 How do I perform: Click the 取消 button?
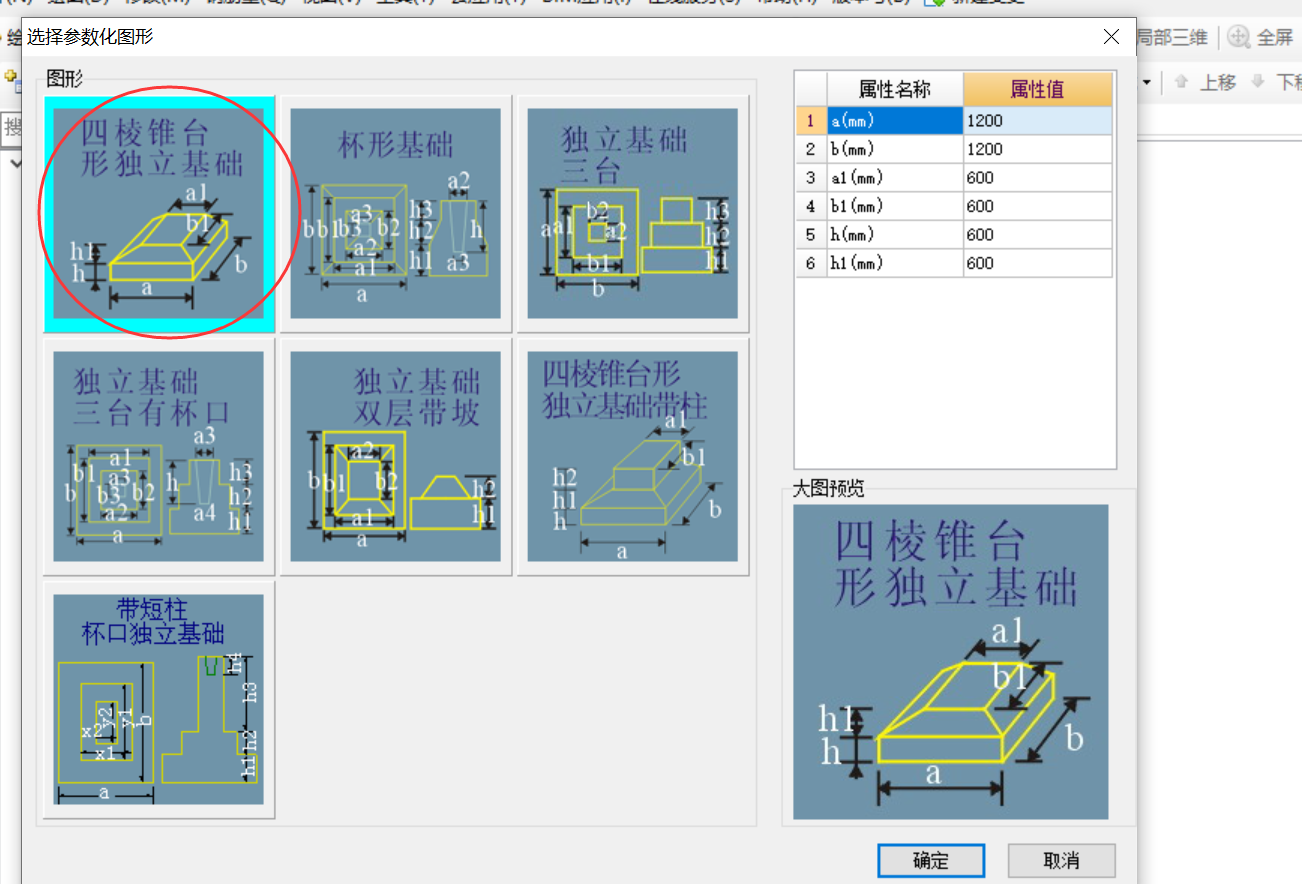pos(1061,861)
